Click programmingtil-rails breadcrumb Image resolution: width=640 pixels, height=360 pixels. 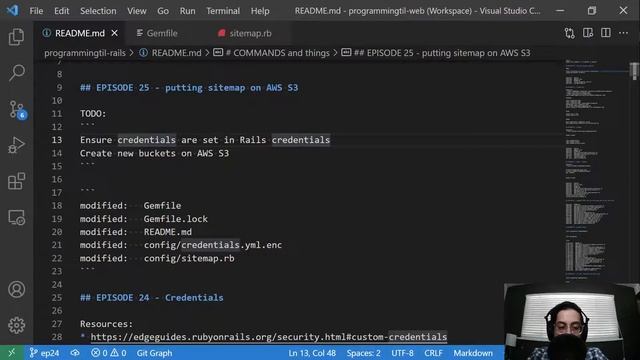[85, 53]
